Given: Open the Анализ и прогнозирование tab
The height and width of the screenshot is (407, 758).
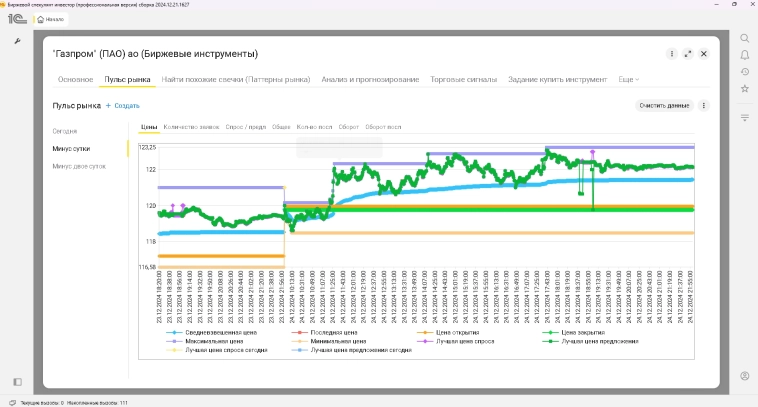Looking at the screenshot, I should click(371, 79).
